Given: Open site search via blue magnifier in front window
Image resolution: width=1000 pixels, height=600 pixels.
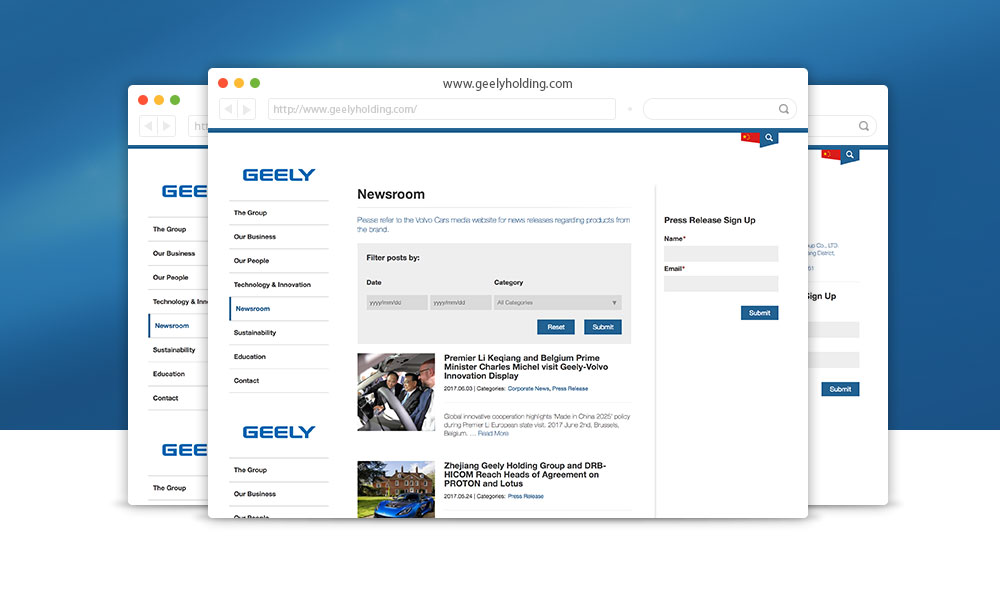Looking at the screenshot, I should pos(769,138).
